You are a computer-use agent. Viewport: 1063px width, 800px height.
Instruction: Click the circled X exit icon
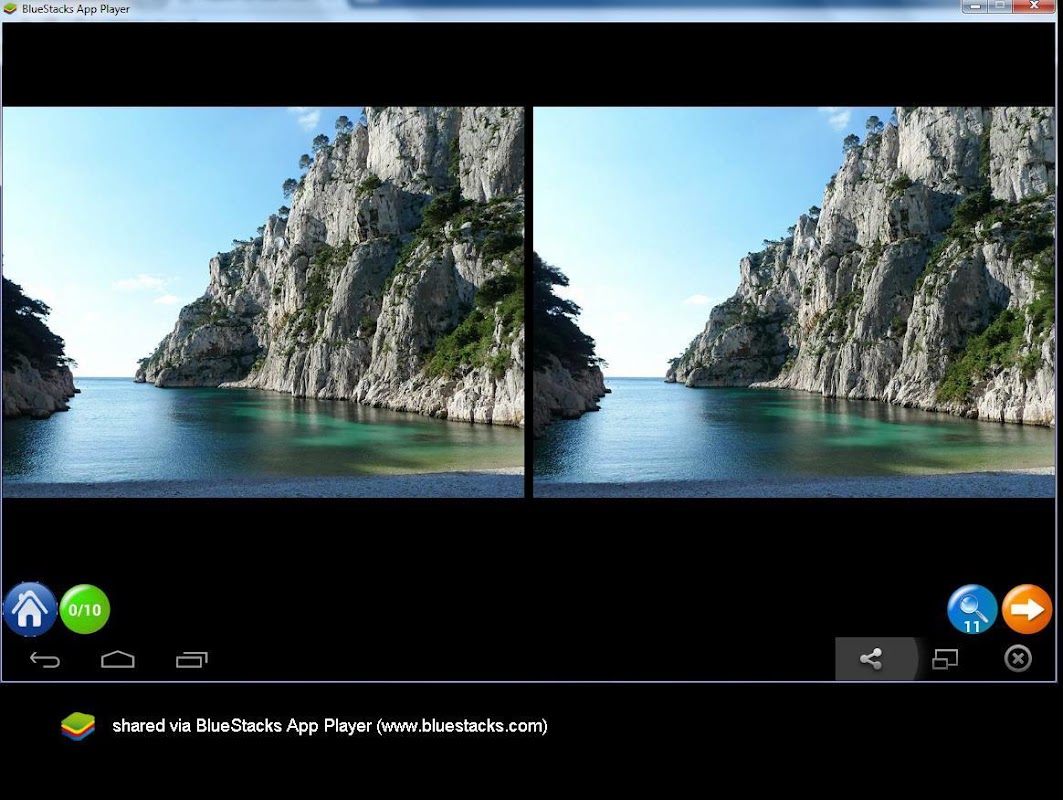coord(1018,658)
